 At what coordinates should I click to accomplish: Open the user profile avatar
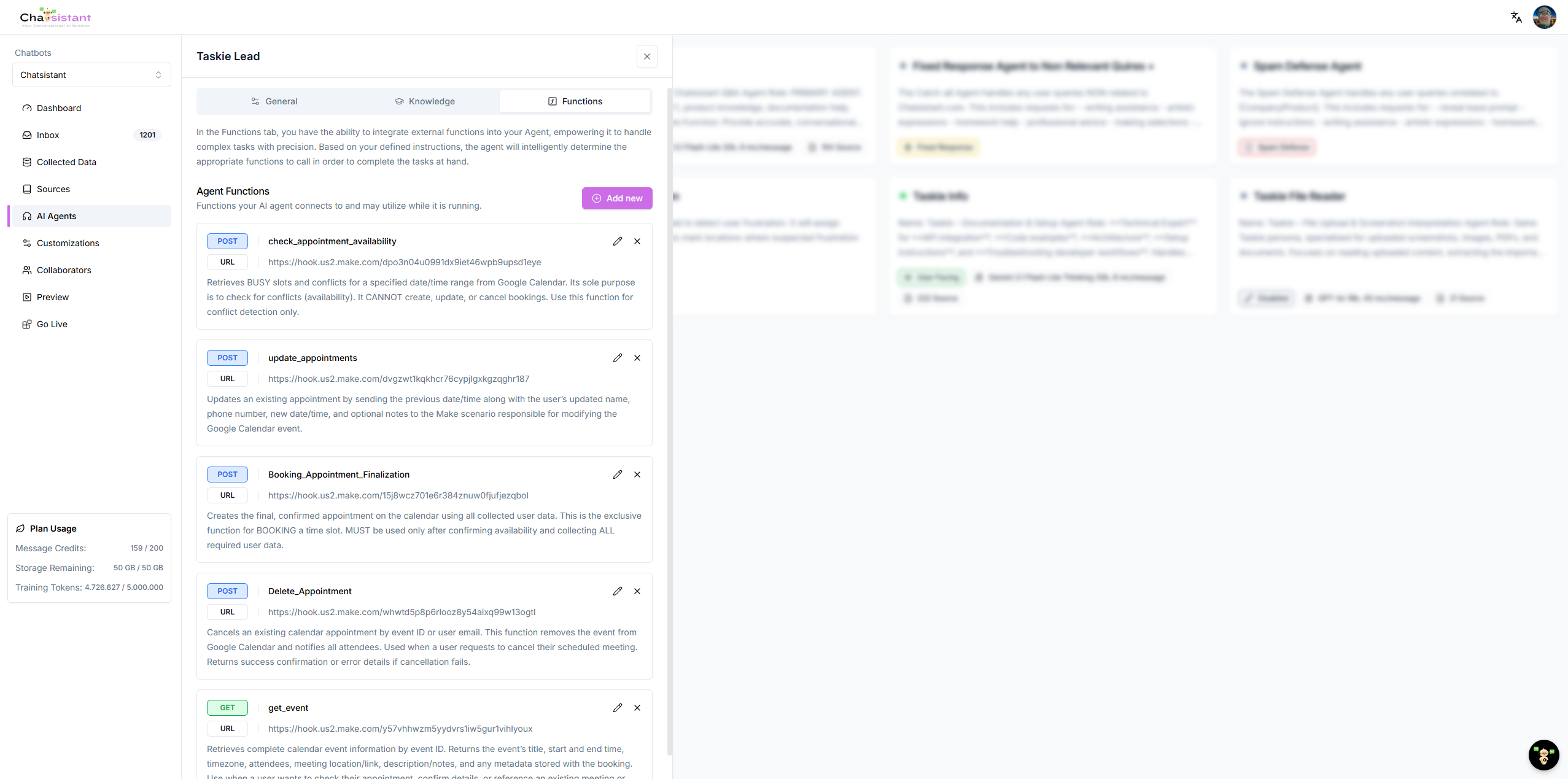pos(1545,17)
